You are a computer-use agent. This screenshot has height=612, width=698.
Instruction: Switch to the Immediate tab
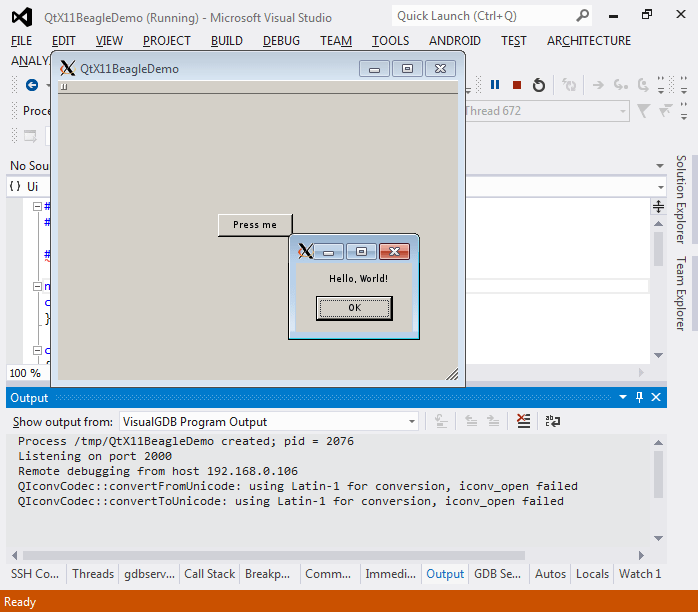click(x=390, y=574)
